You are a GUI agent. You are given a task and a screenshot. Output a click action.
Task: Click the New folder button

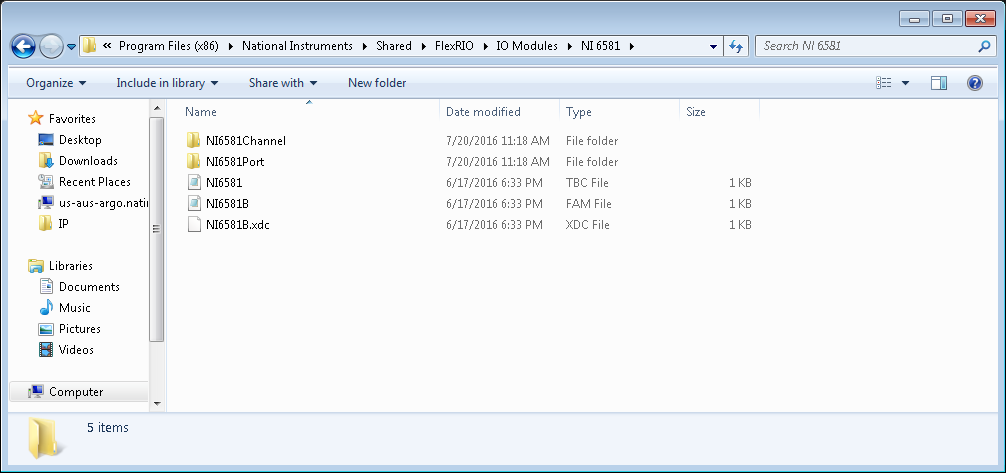[377, 83]
